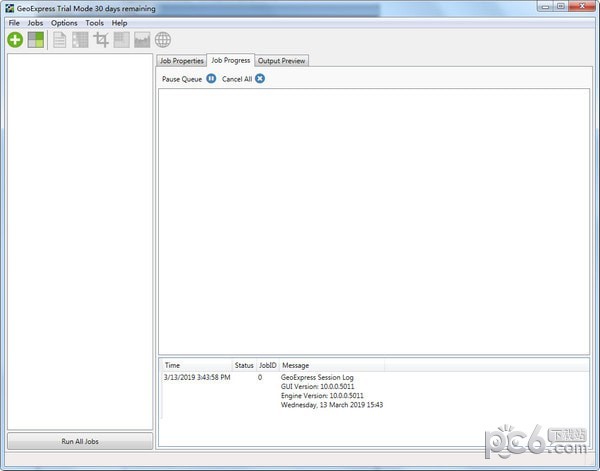
Task: Click the globe projection toolbar icon
Action: pos(163,40)
